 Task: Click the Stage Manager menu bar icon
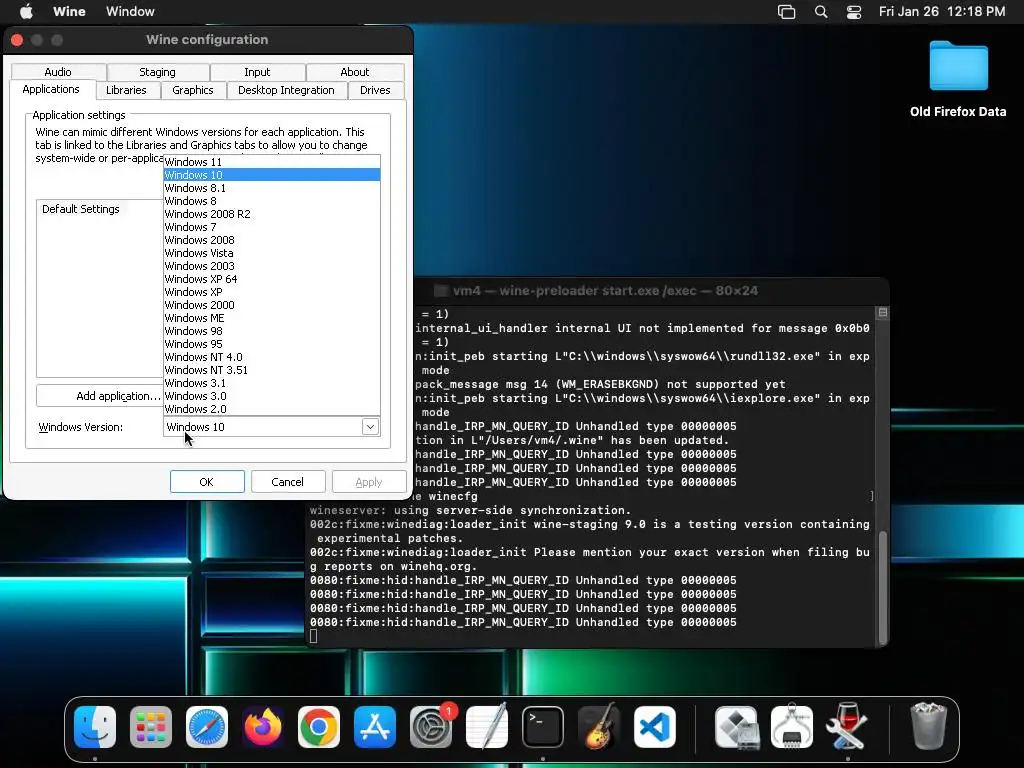(786, 11)
